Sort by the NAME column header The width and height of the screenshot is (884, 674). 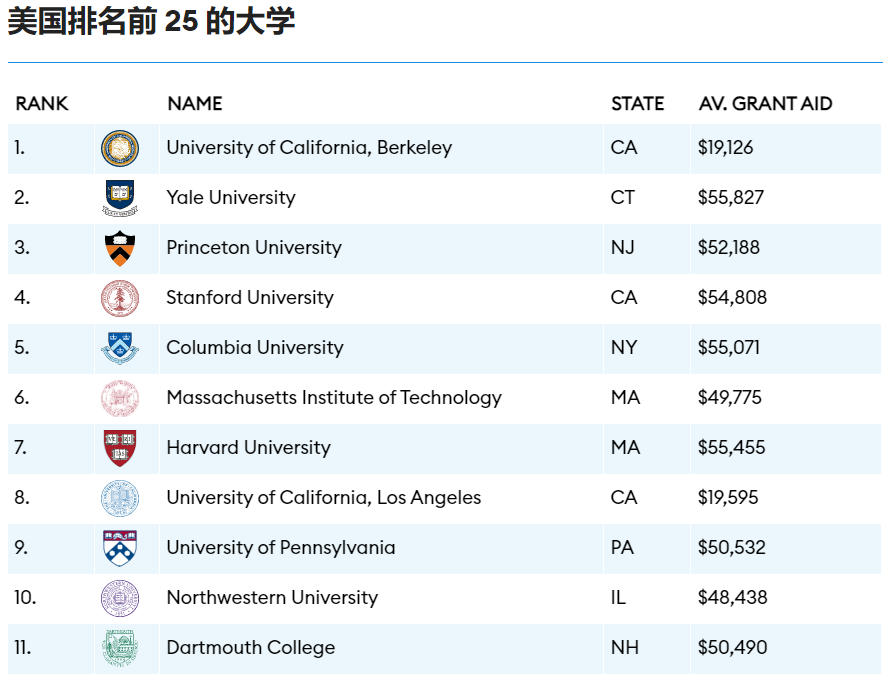click(x=195, y=104)
